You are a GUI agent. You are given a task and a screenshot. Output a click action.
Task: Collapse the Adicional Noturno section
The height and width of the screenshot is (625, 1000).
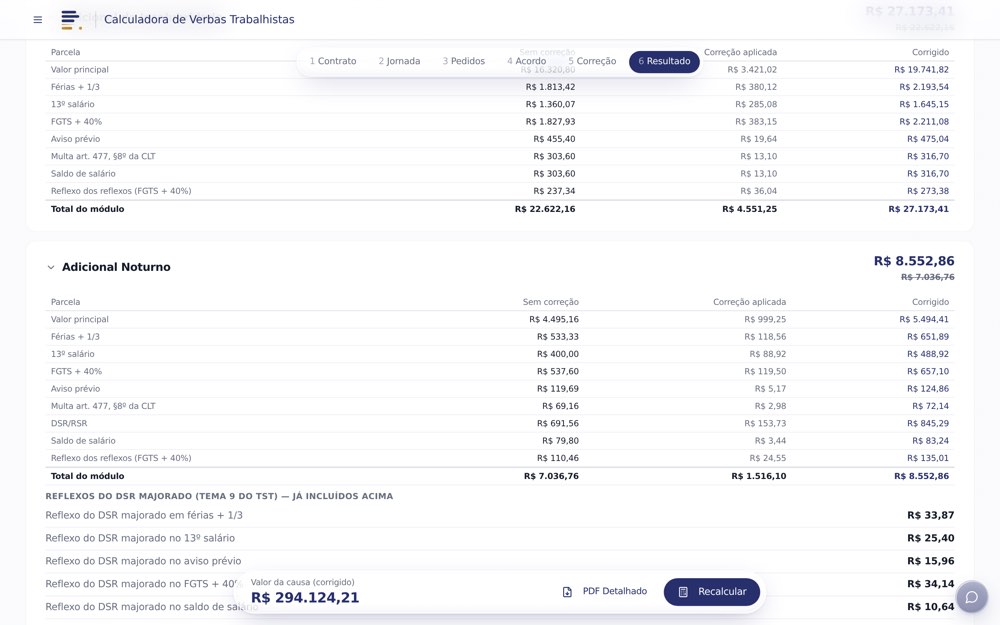coord(51,267)
